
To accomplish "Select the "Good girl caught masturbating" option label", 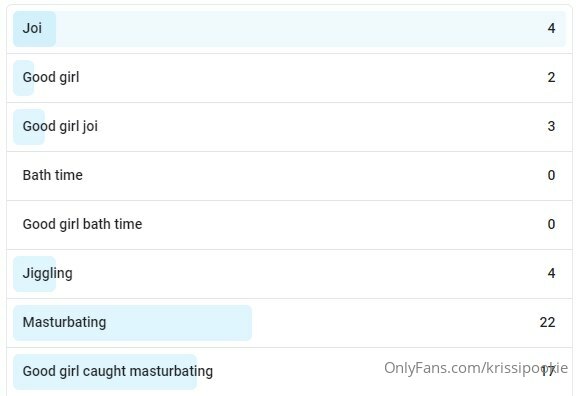I will (x=118, y=371).
